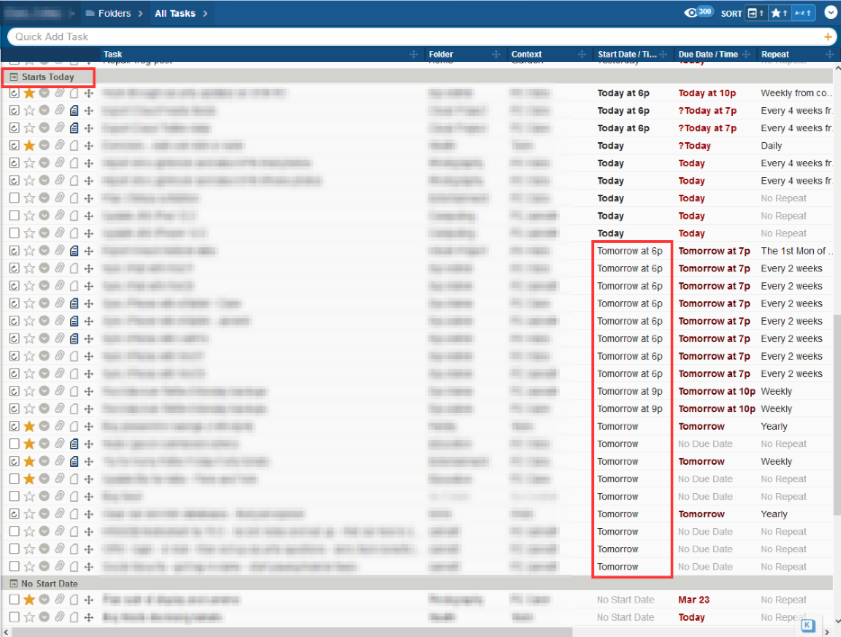Click the 'Today at 10p' due date cell

(707, 93)
